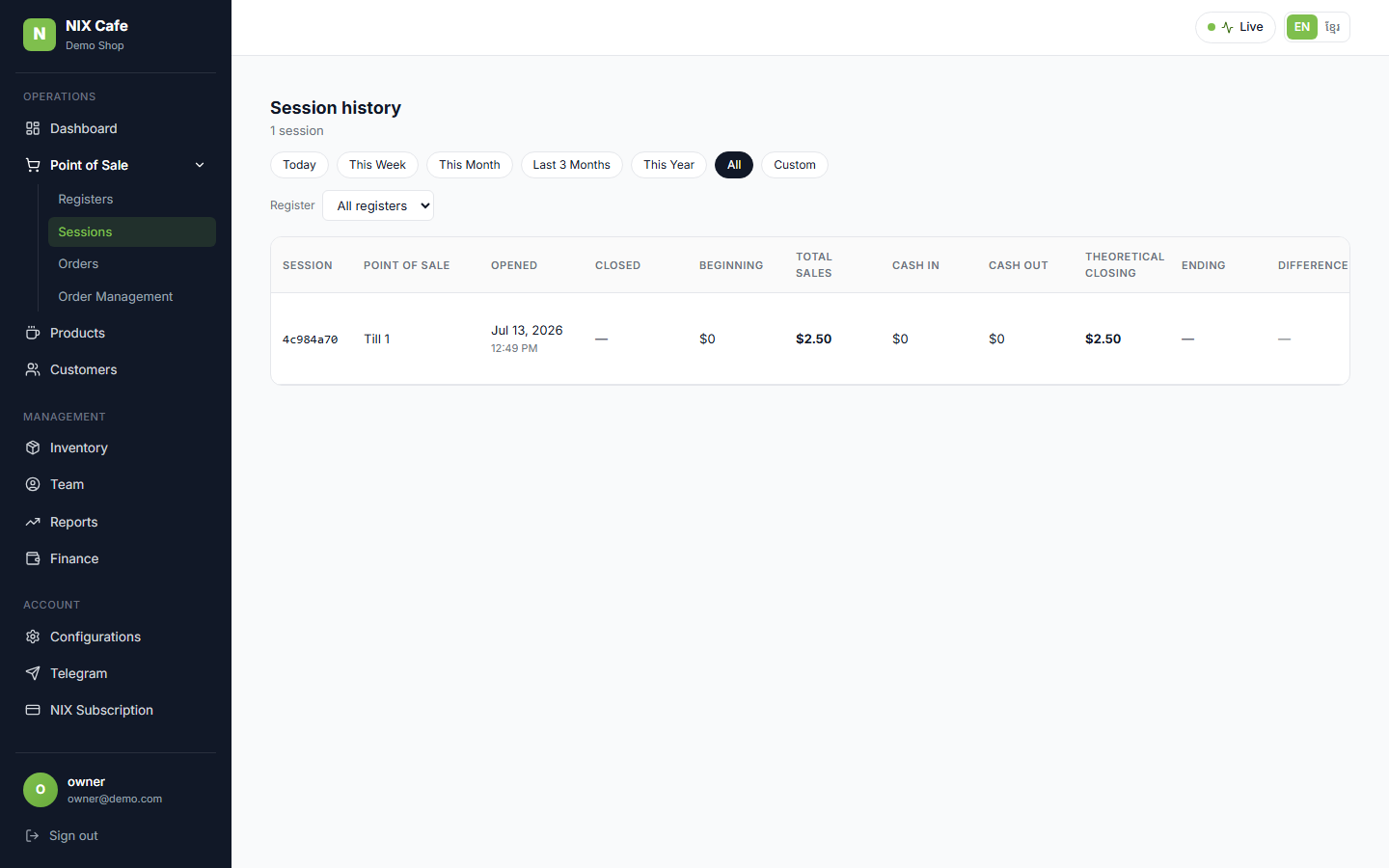Viewport: 1389px width, 868px height.
Task: Filter sessions by This Year
Action: 668,165
